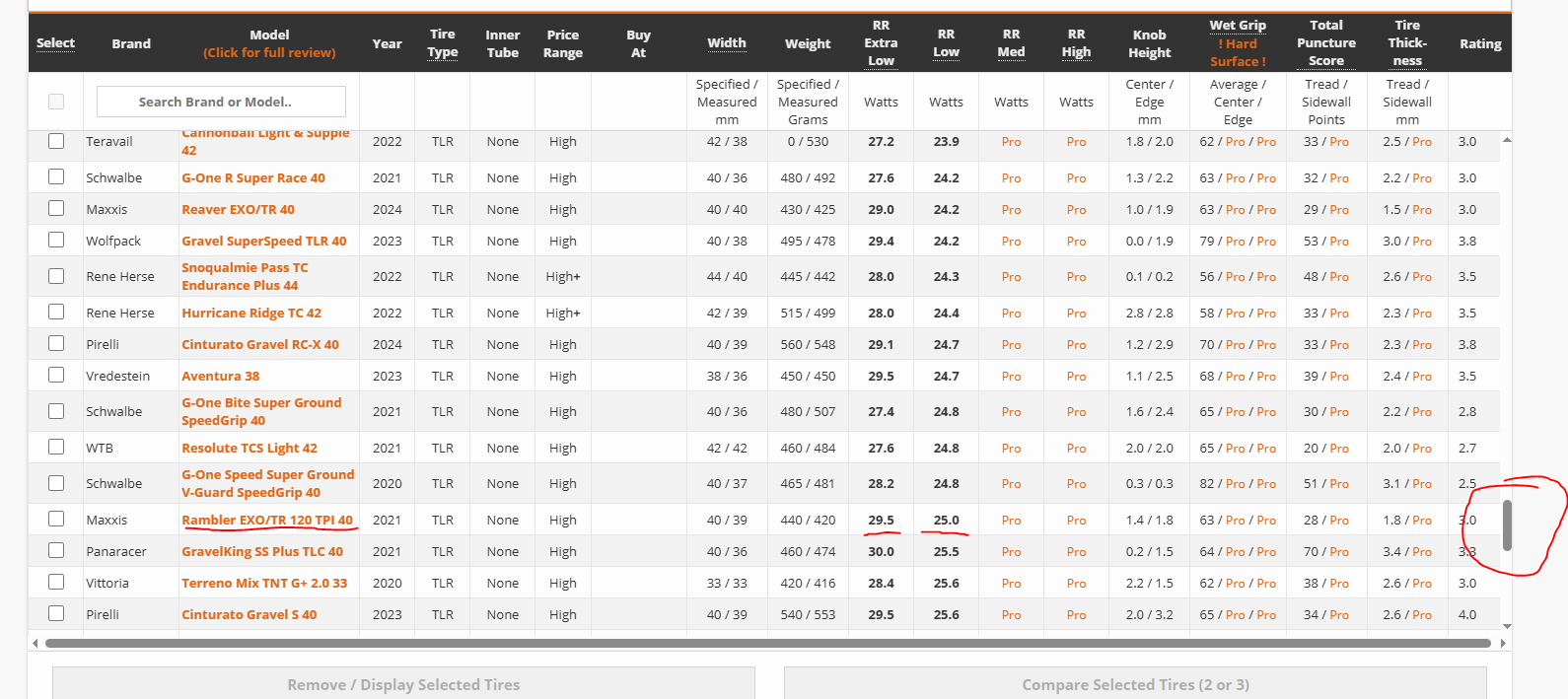Click the table's scroll up arrow
Image resolution: width=1568 pixels, height=699 pixels.
pyautogui.click(x=1506, y=140)
